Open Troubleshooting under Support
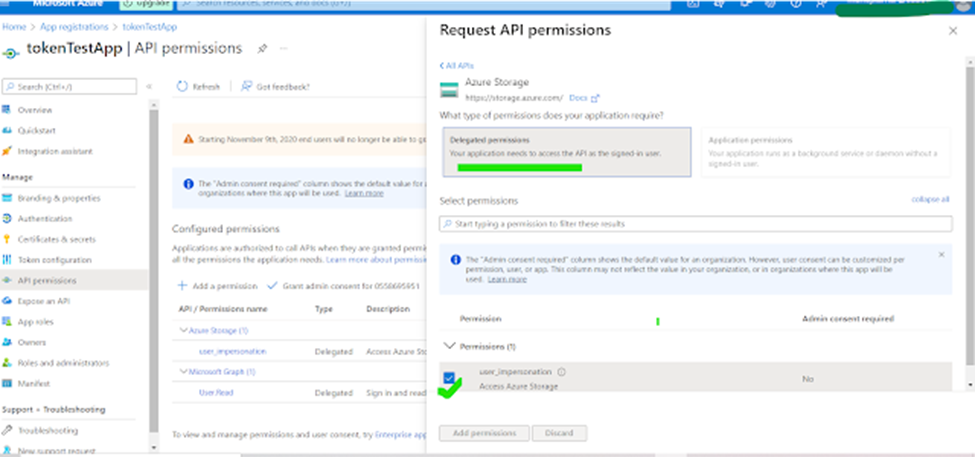 [x=48, y=430]
